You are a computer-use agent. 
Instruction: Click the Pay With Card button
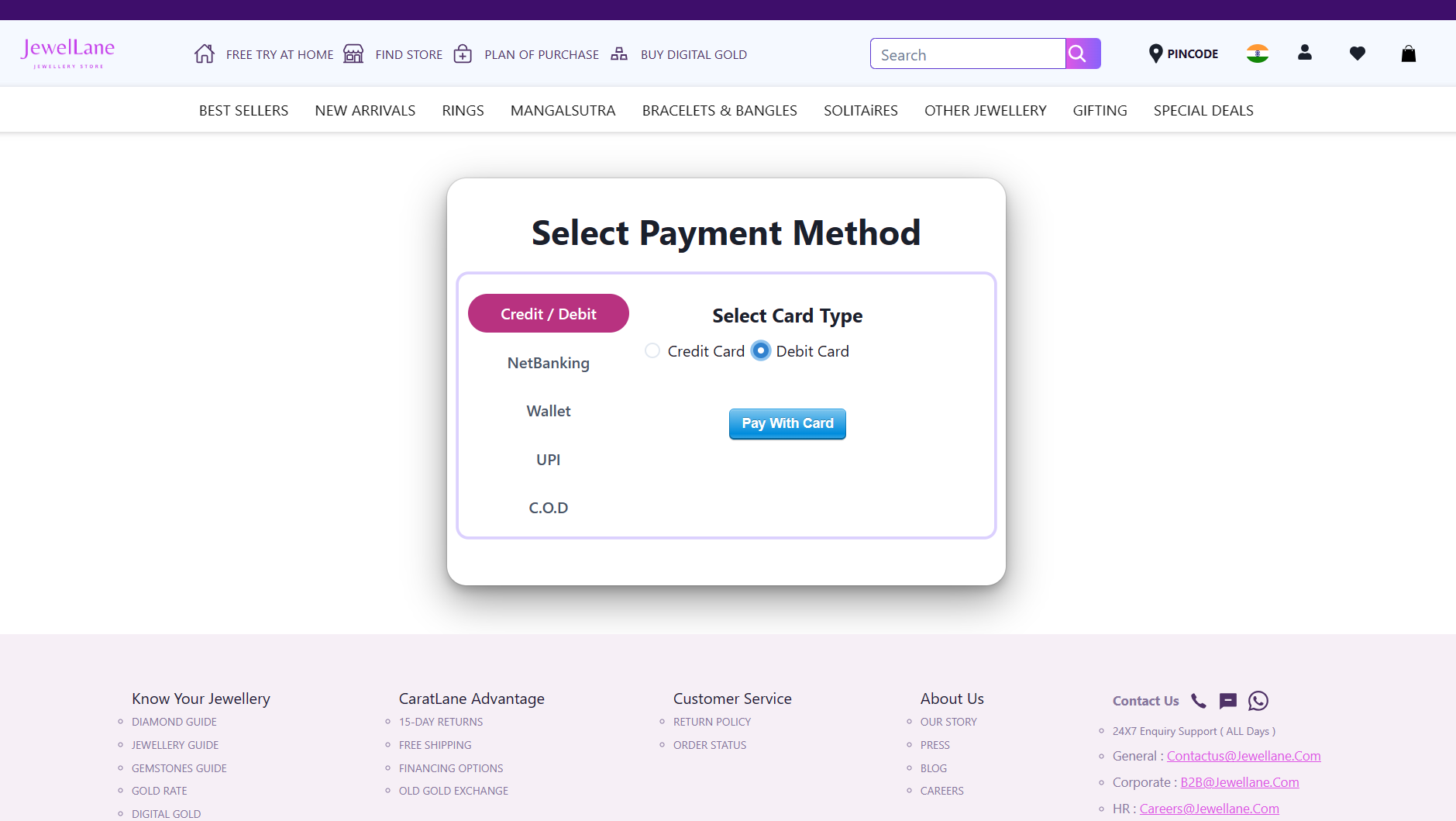pos(787,423)
